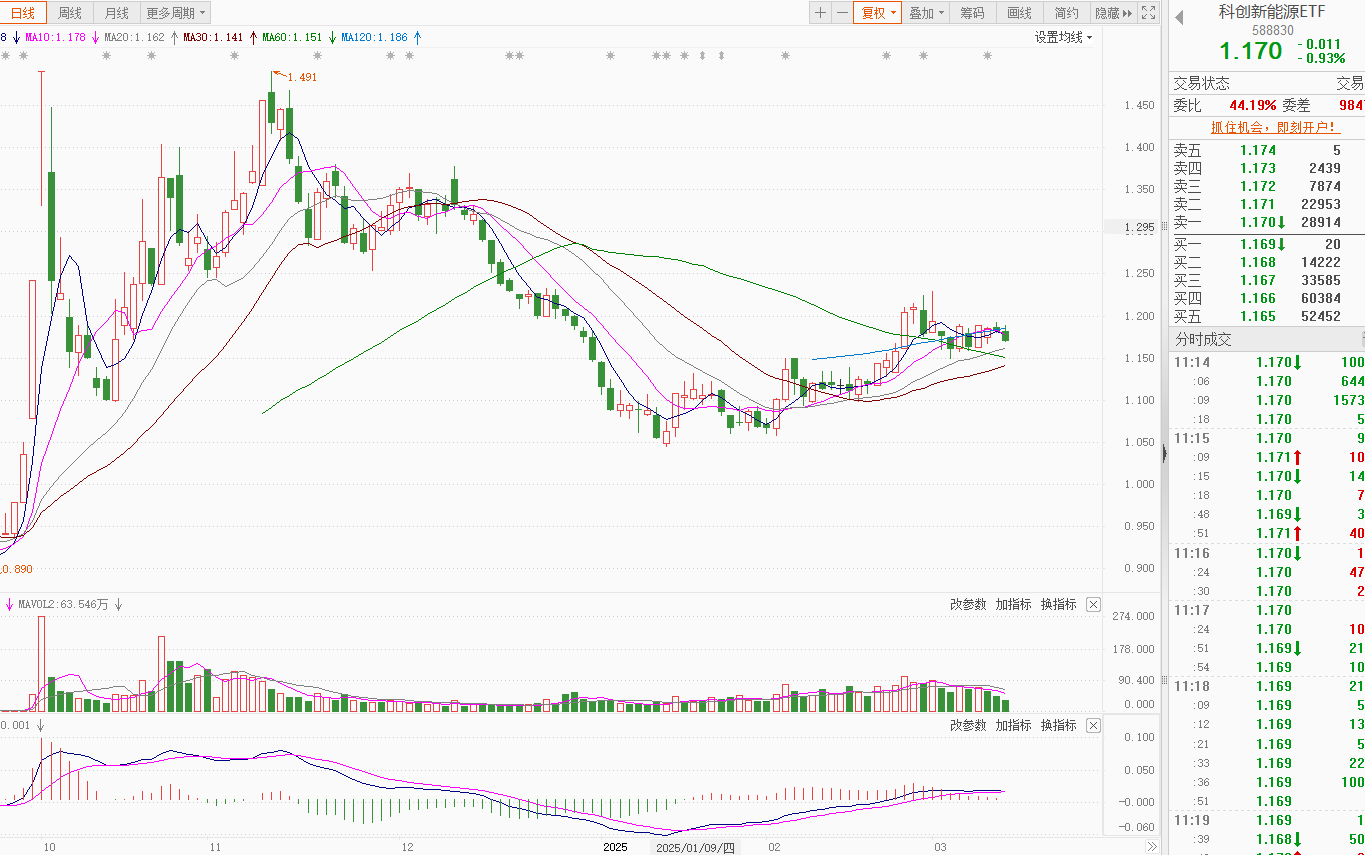Click the arrow icon left of MAVOL2
Viewport: 1365px width, 855px height.
coord(9,604)
